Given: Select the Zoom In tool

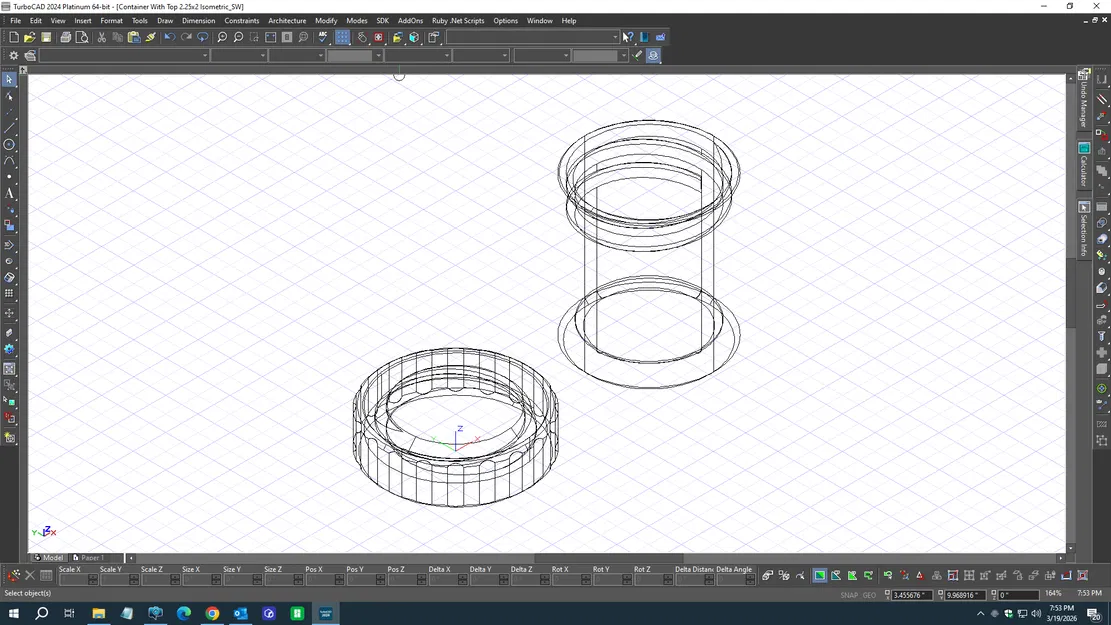Looking at the screenshot, I should click(x=222, y=37).
